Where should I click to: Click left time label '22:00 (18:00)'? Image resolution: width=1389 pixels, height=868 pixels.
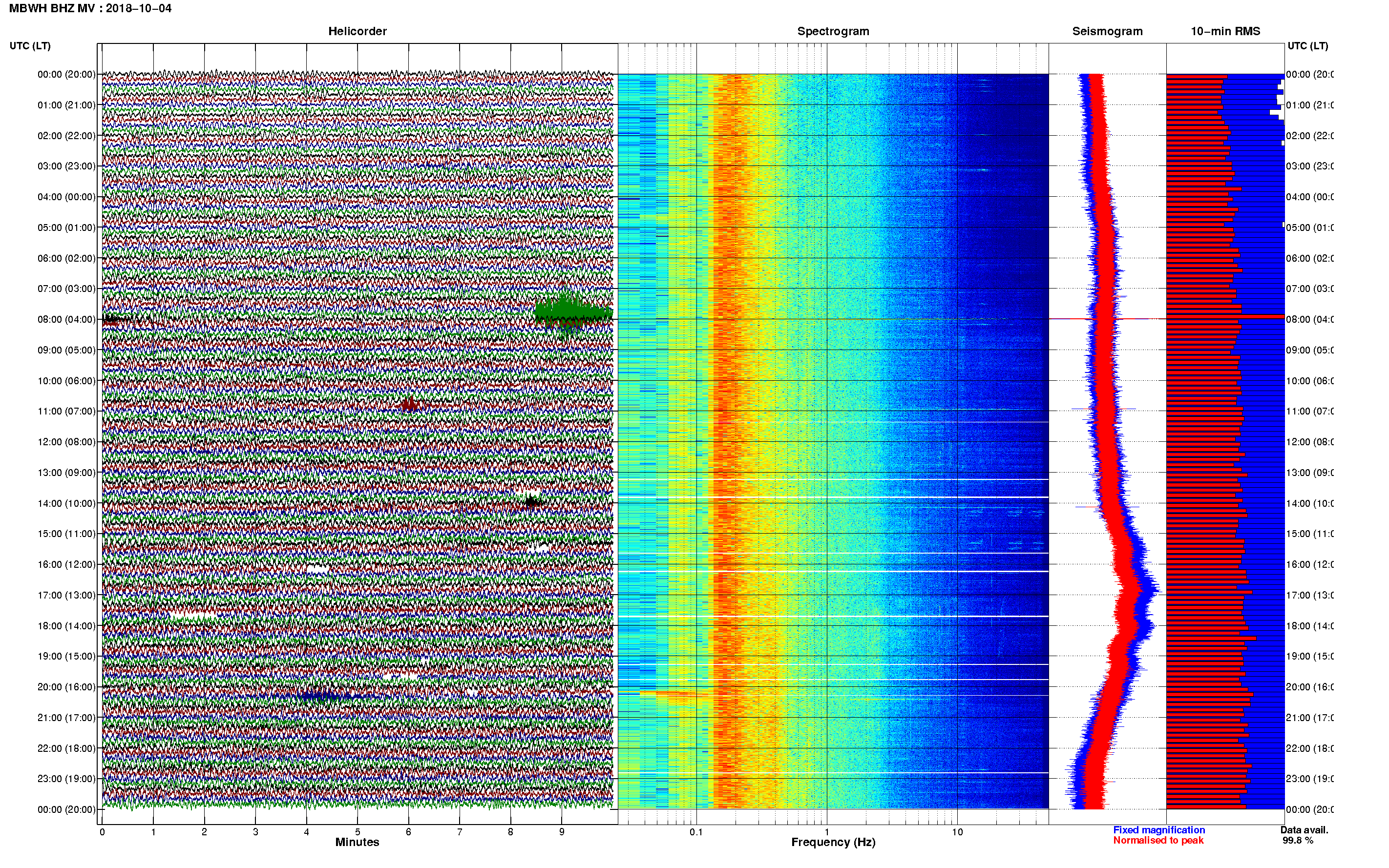66,748
